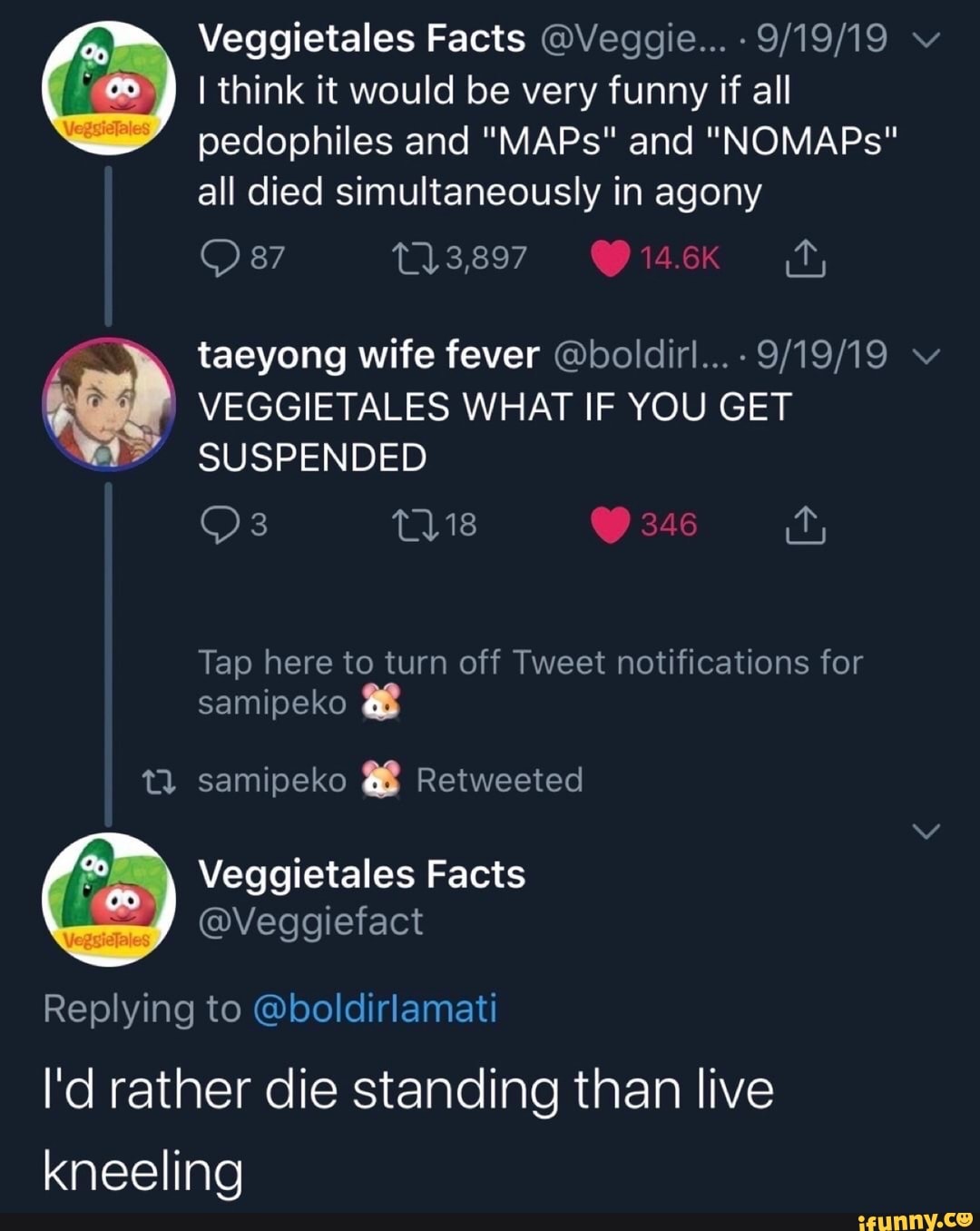Open the @Veggiefact handle on the reply
The width and height of the screenshot is (980, 1231).
pyautogui.click(x=310, y=922)
